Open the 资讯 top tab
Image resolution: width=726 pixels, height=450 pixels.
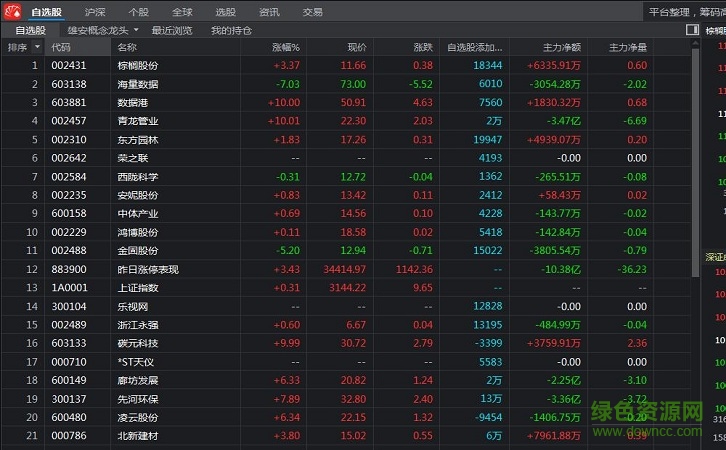click(x=269, y=12)
